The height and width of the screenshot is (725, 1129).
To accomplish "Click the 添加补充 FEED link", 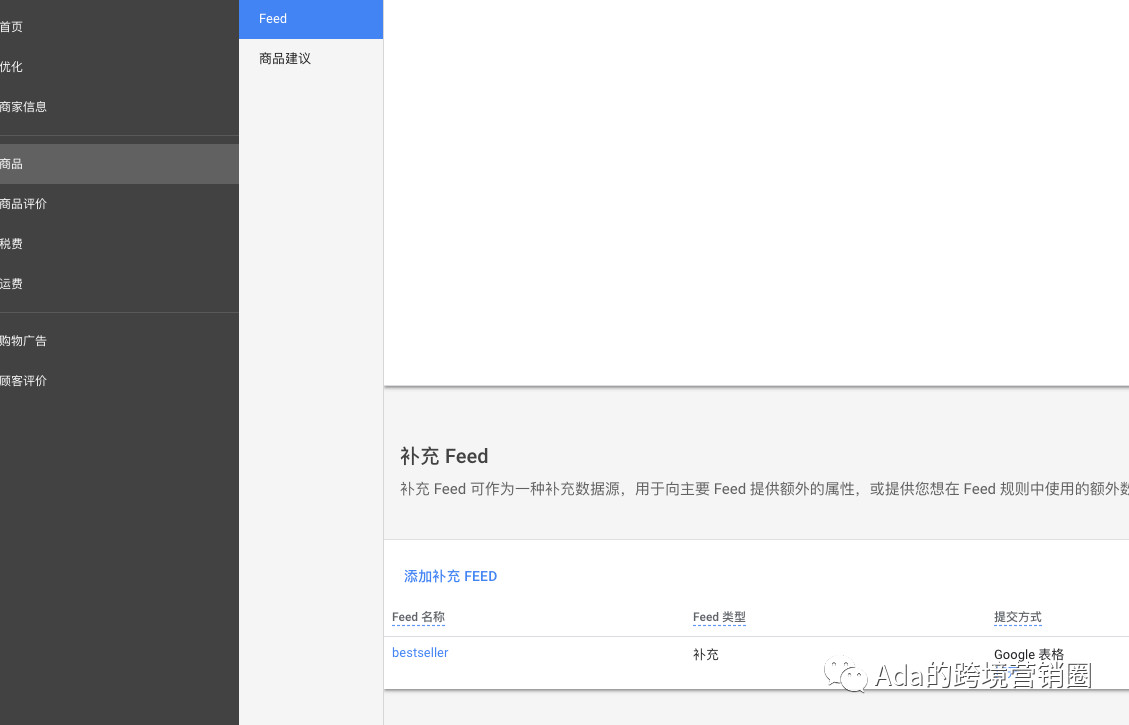I will tap(450, 576).
